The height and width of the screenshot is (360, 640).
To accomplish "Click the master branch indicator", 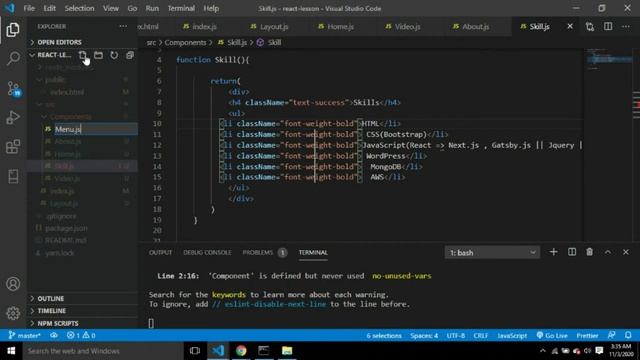I will coord(24,335).
